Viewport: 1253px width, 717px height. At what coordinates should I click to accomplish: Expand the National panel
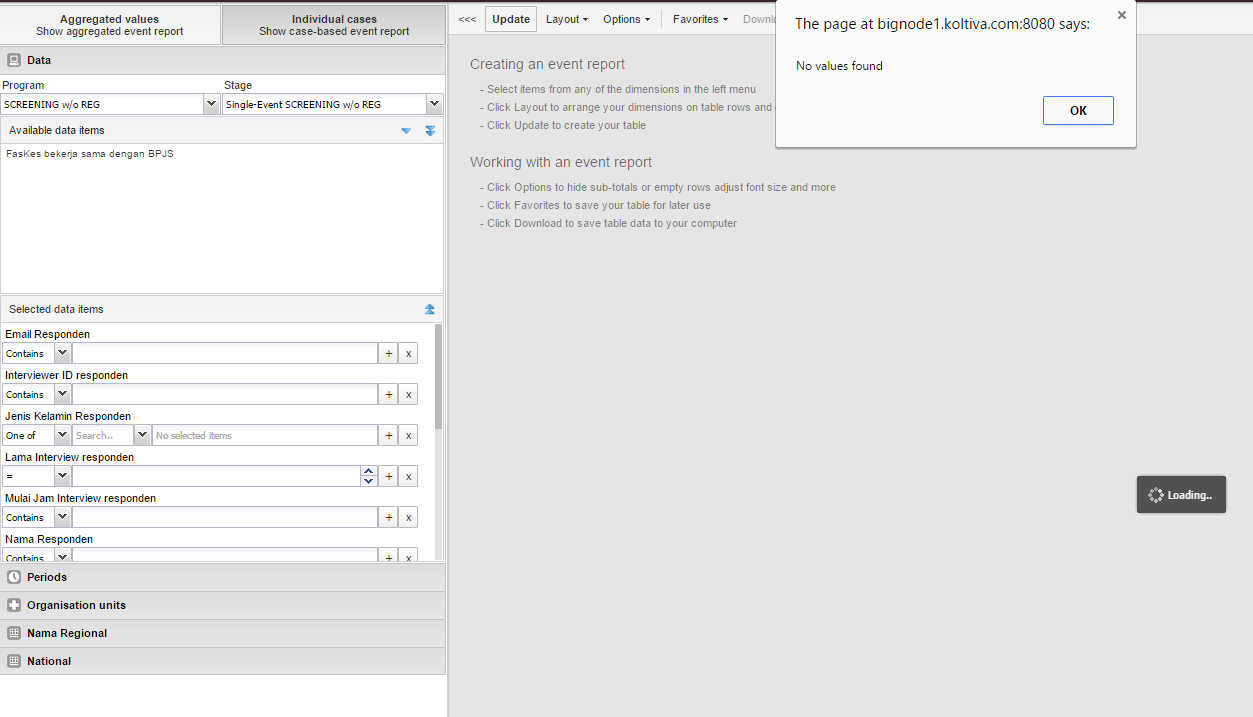[223, 661]
